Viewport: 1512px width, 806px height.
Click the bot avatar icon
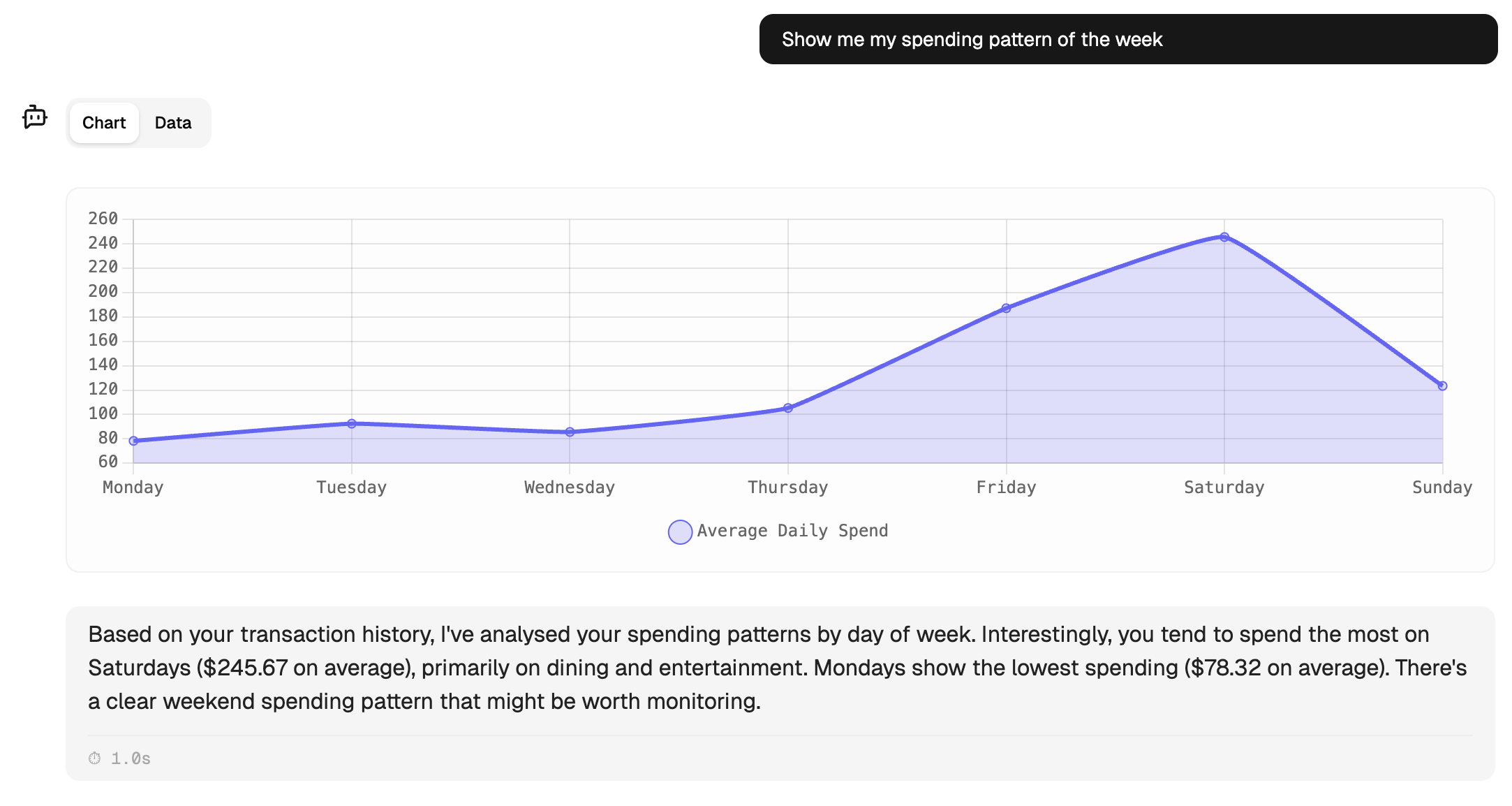click(x=34, y=117)
